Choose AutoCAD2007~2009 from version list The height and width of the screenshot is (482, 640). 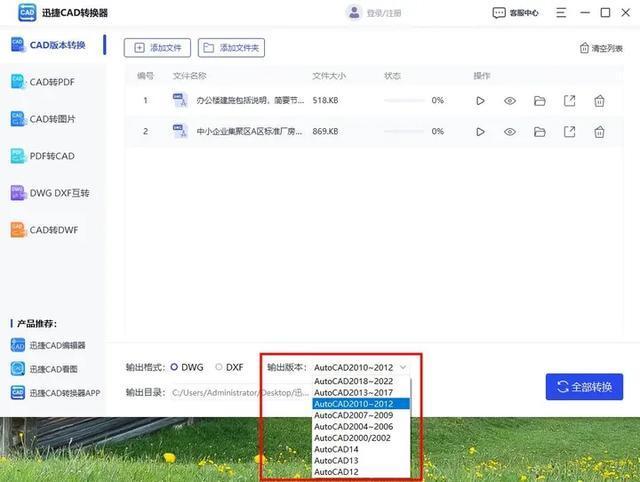coord(361,415)
